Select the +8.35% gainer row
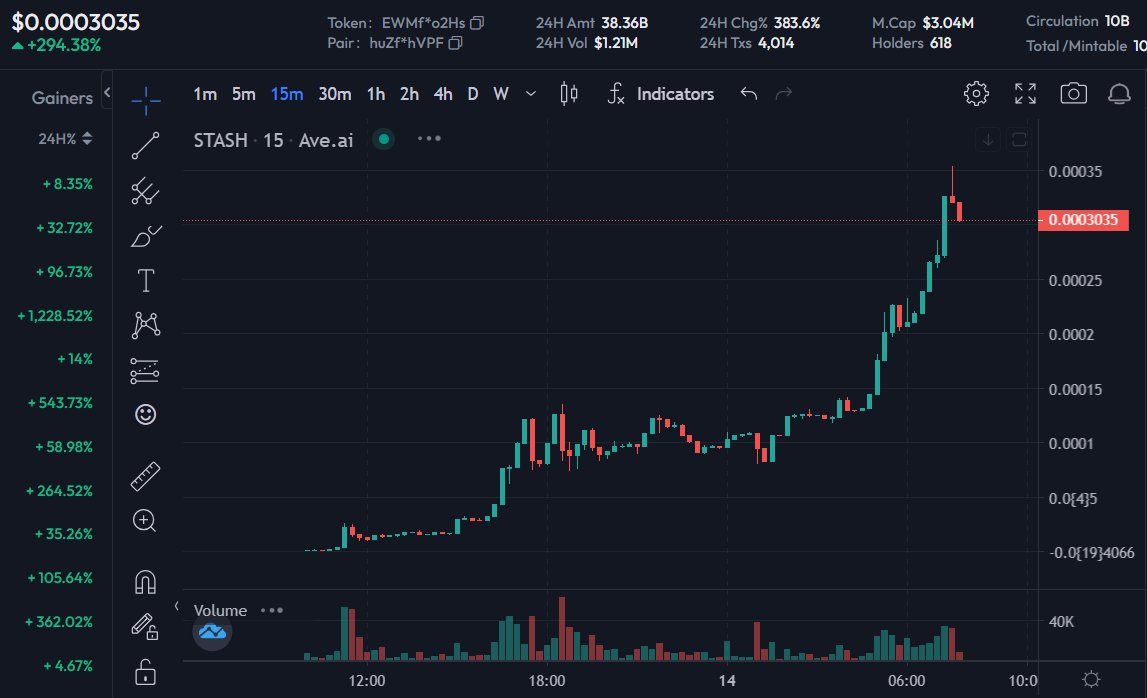 click(68, 184)
